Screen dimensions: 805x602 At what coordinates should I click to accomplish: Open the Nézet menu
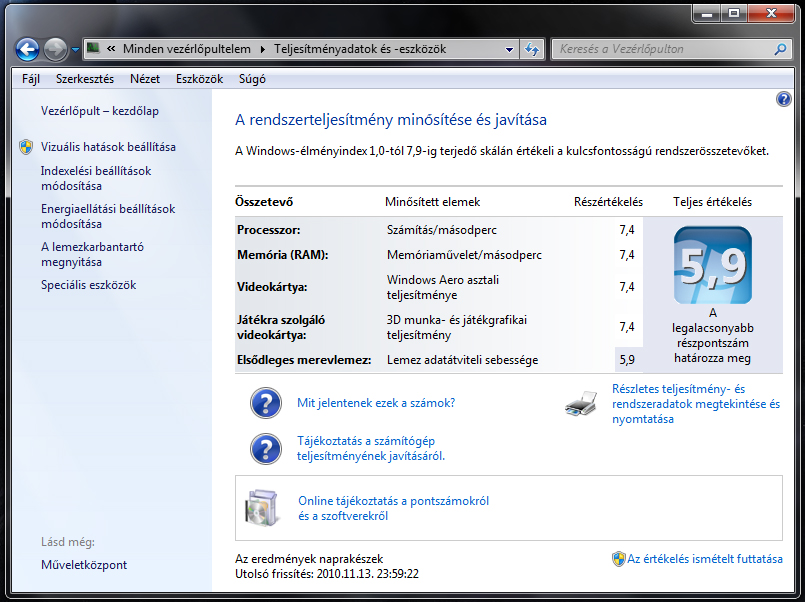point(145,79)
